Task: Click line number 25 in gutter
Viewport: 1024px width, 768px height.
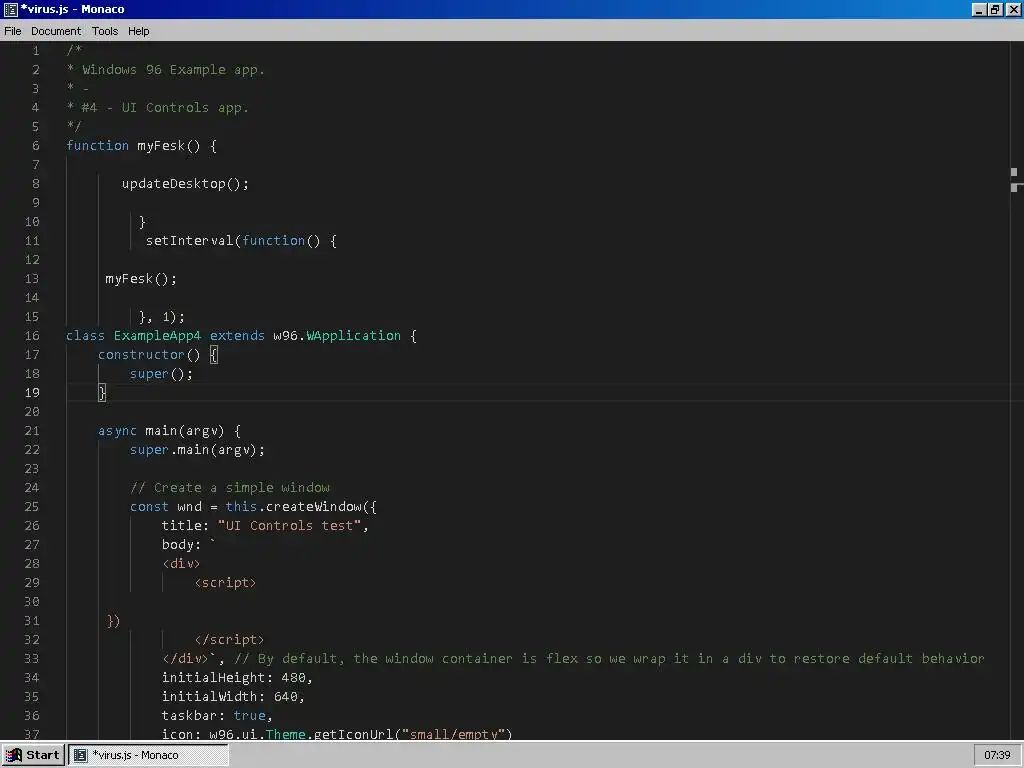Action: click(32, 507)
